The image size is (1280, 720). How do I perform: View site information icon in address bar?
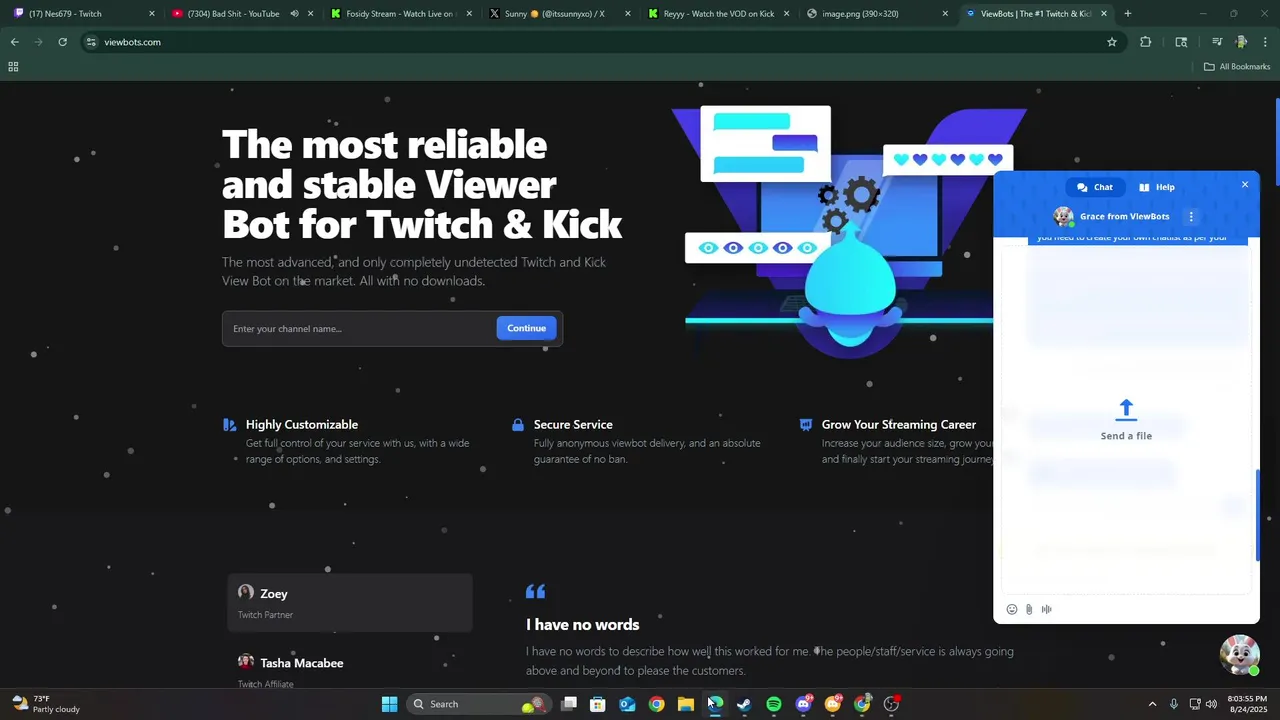pyautogui.click(x=91, y=42)
